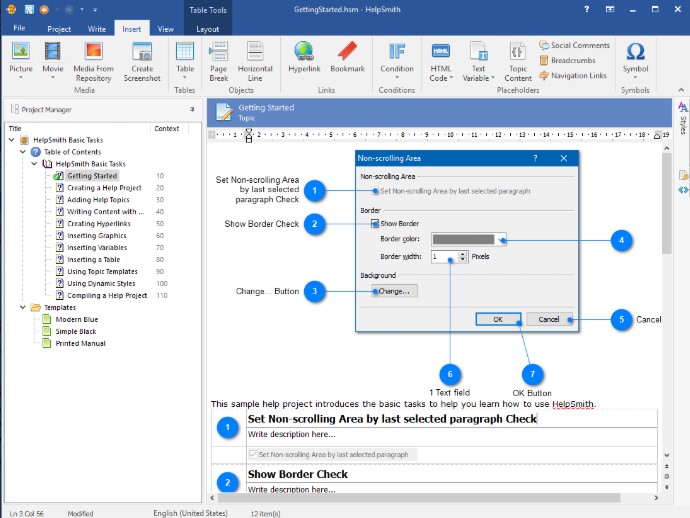
Task: Collapse the Templates folder in tree
Action: point(22,307)
